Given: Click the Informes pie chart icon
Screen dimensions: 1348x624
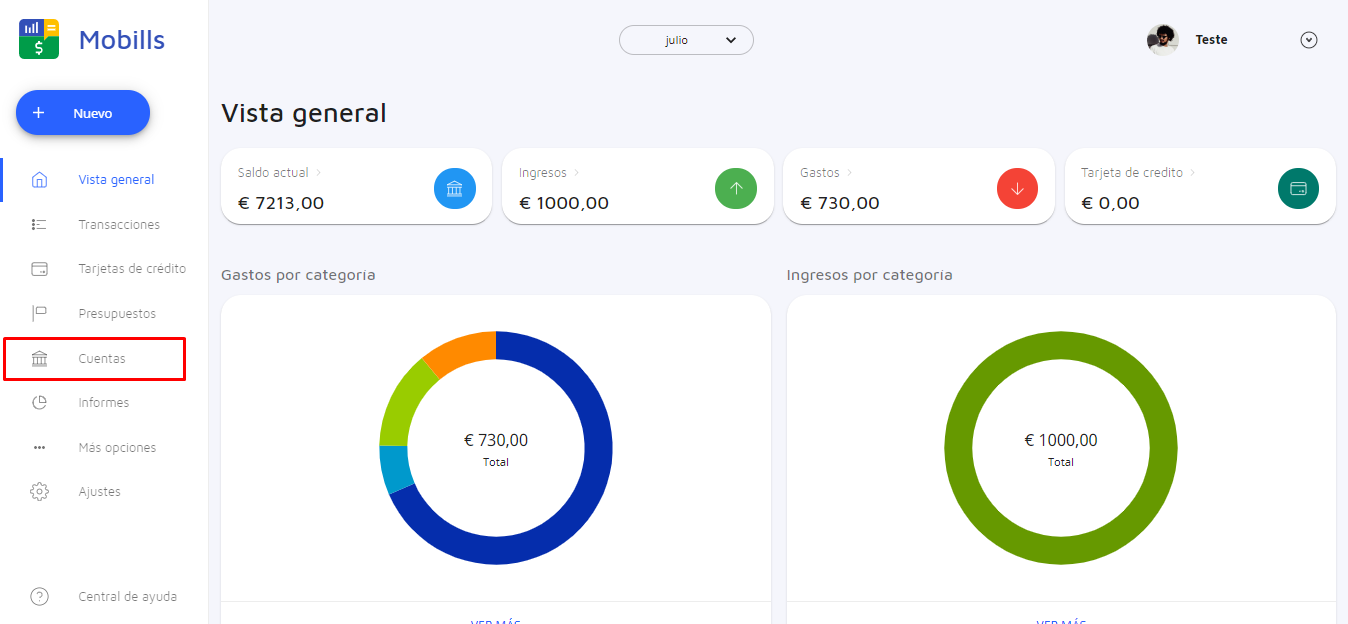Looking at the screenshot, I should [40, 403].
